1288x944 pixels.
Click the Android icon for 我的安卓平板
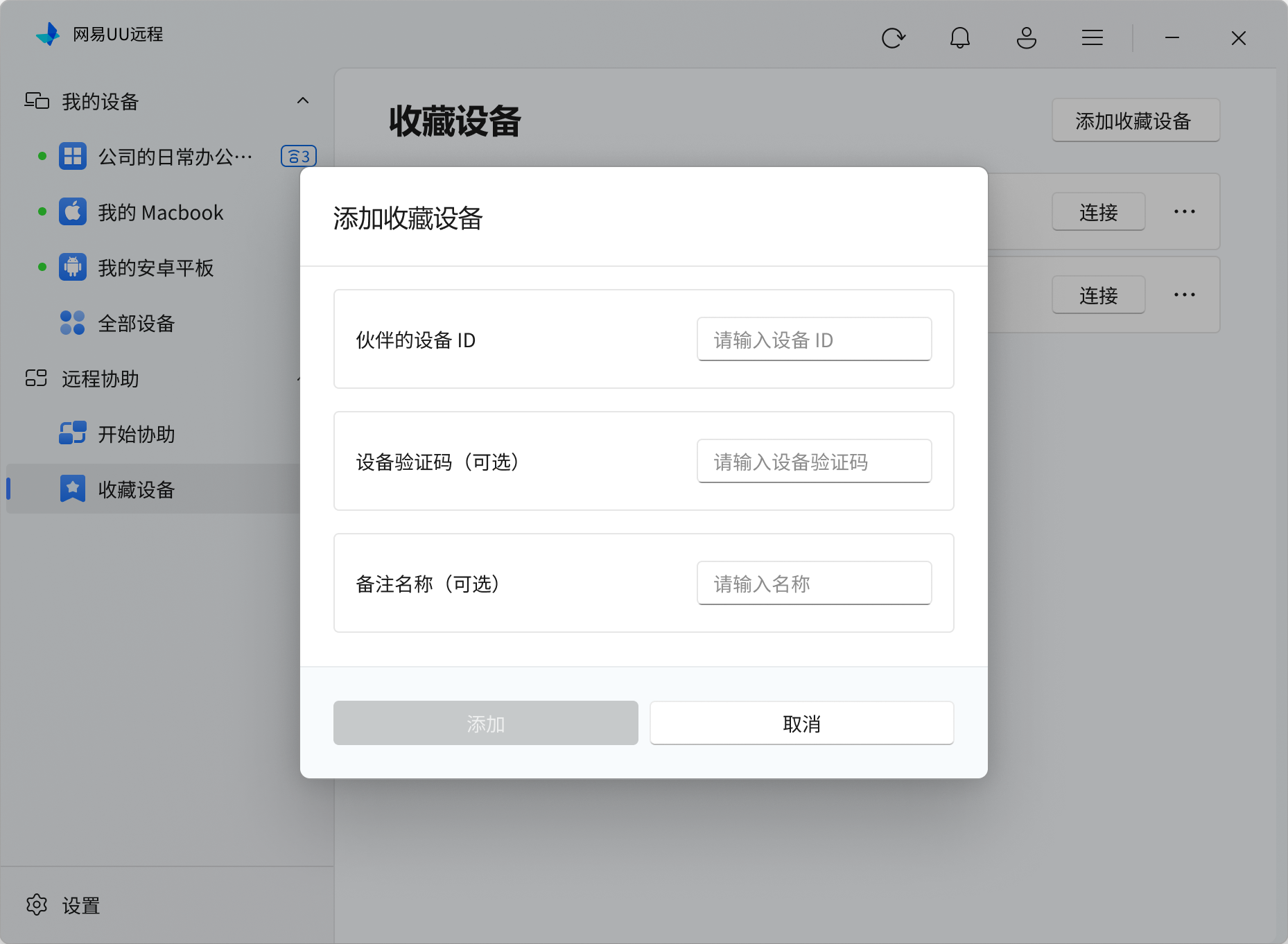click(x=73, y=267)
